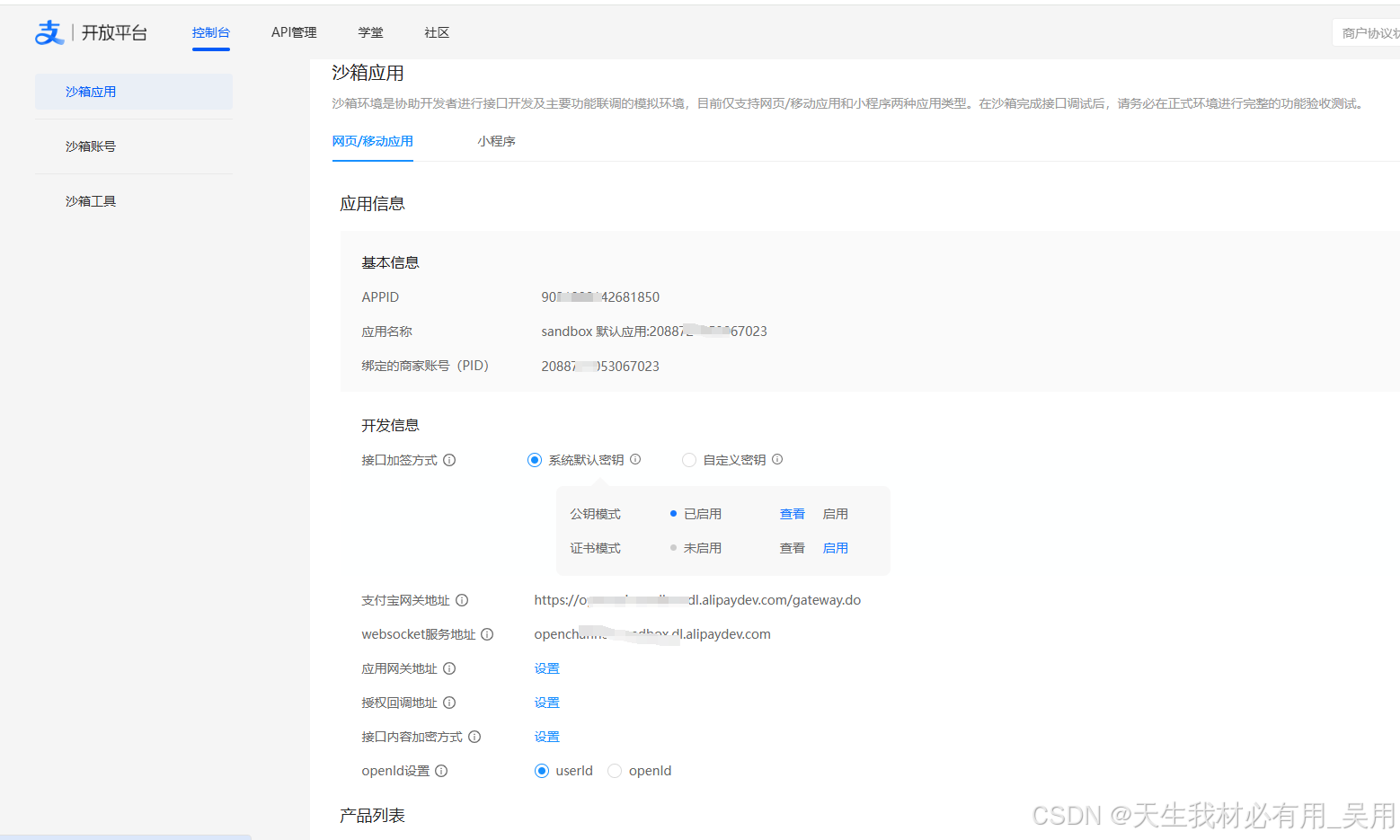Image resolution: width=1400 pixels, height=840 pixels.
Task: Click 设置 link for 应用网关地址
Action: (547, 668)
